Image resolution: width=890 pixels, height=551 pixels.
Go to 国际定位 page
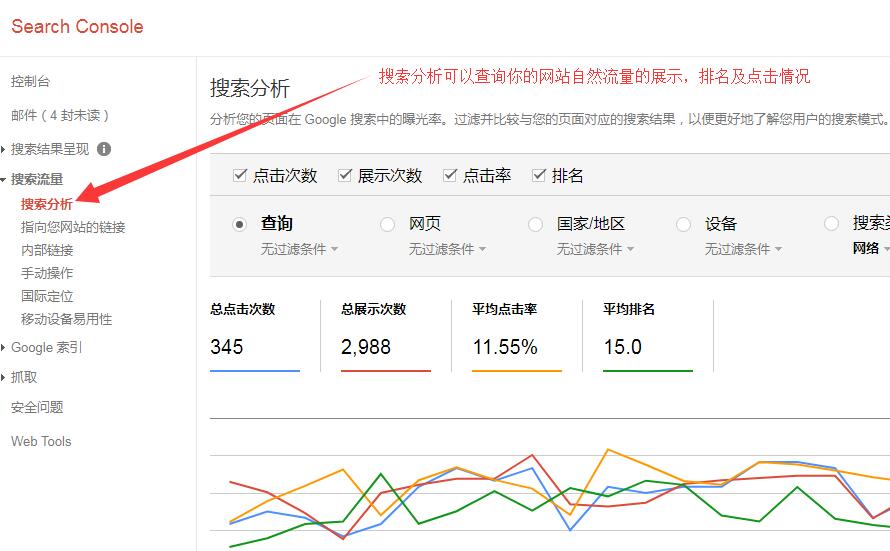[47, 296]
